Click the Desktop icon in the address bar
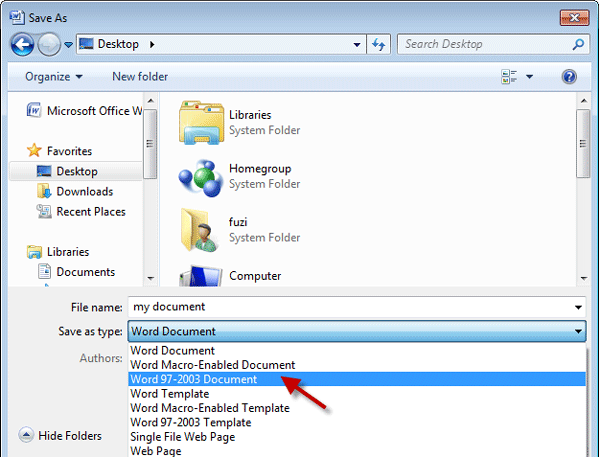This screenshot has height=457, width=600. click(x=86, y=44)
